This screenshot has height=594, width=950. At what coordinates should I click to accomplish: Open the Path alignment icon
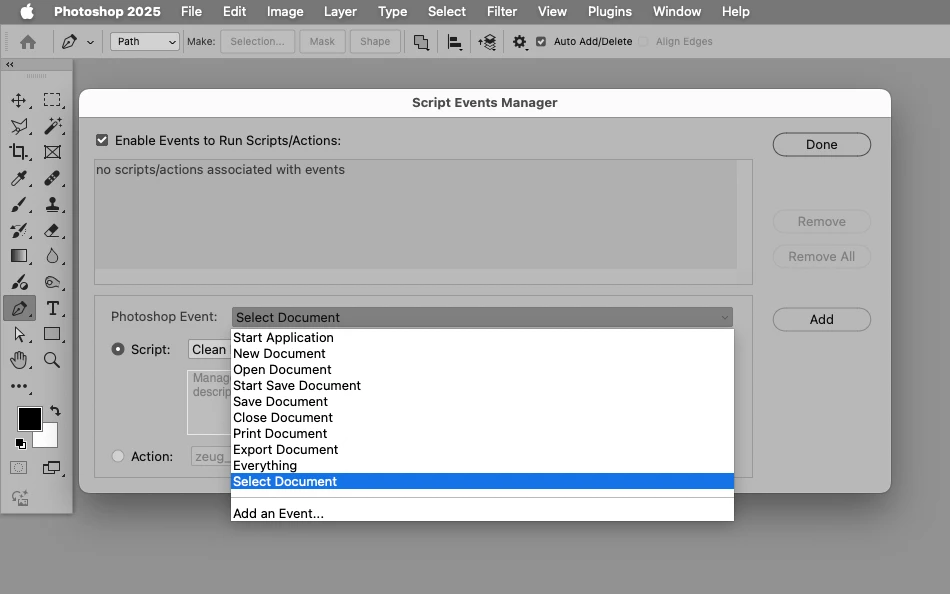[x=454, y=42]
